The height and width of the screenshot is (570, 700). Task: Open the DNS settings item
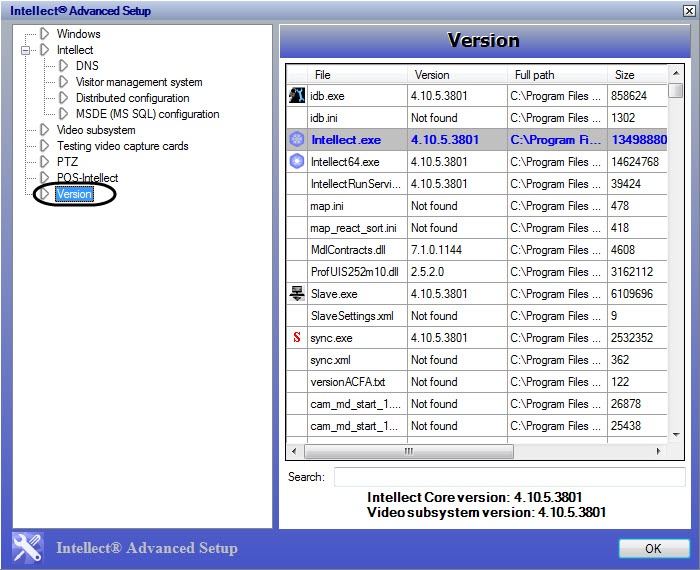(x=87, y=66)
